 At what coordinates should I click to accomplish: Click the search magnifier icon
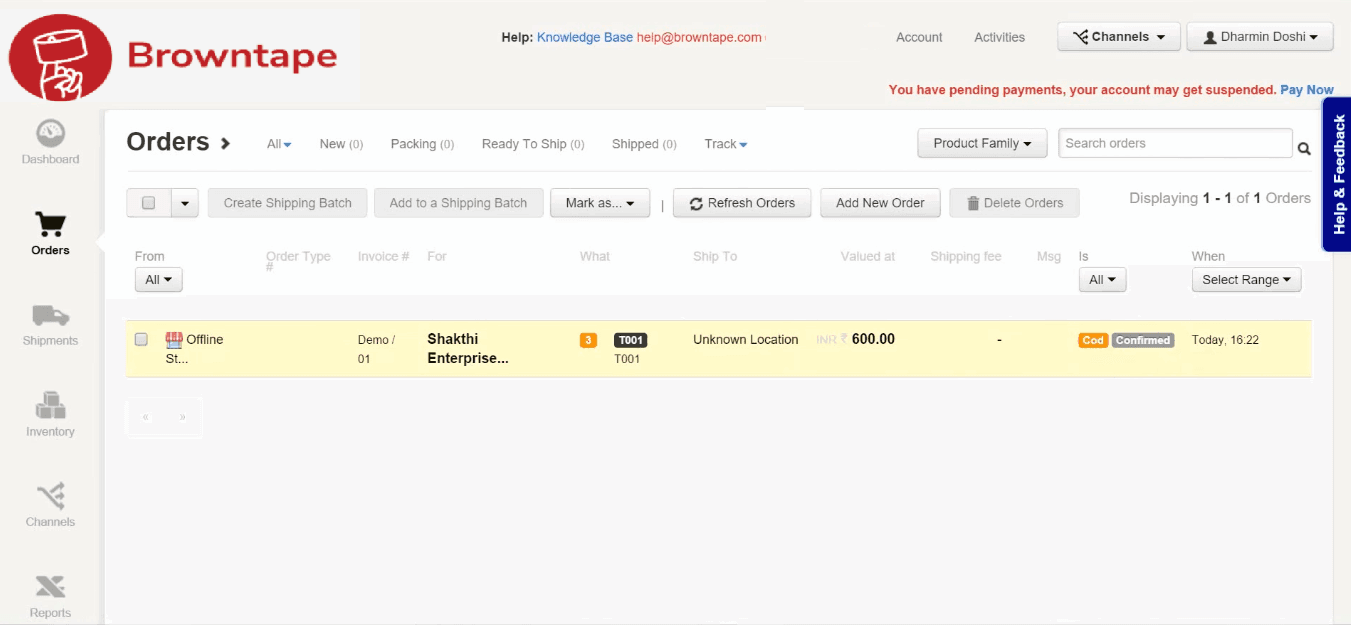(1304, 149)
